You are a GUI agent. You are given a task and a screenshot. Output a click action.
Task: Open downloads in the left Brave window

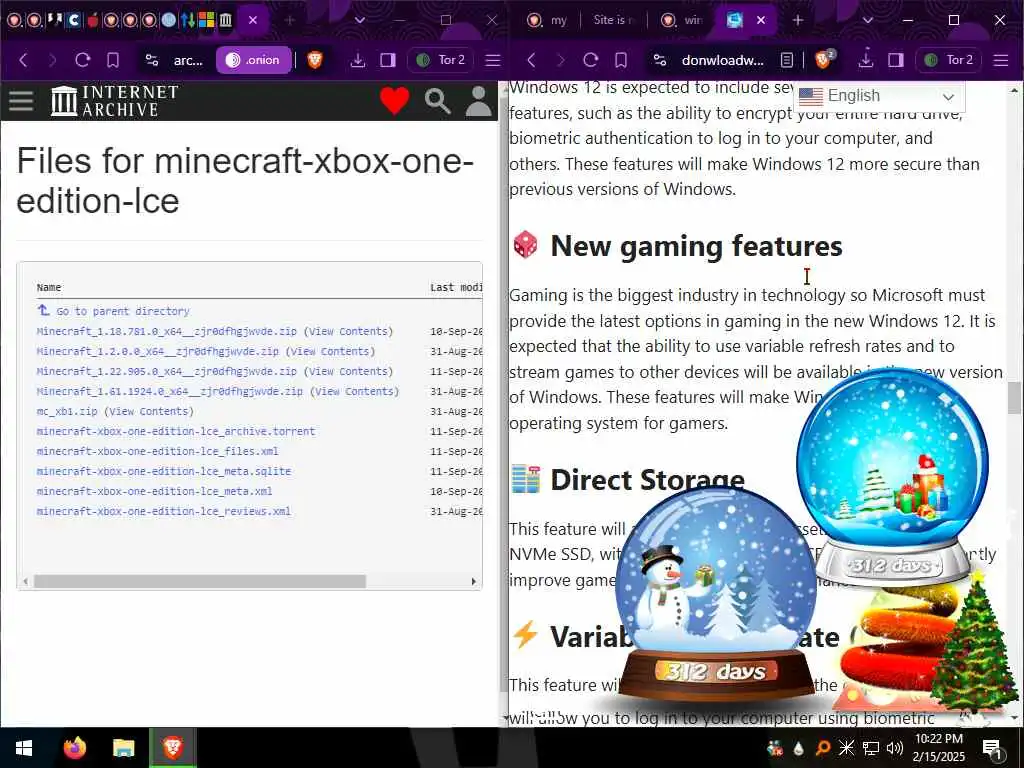coord(357,60)
